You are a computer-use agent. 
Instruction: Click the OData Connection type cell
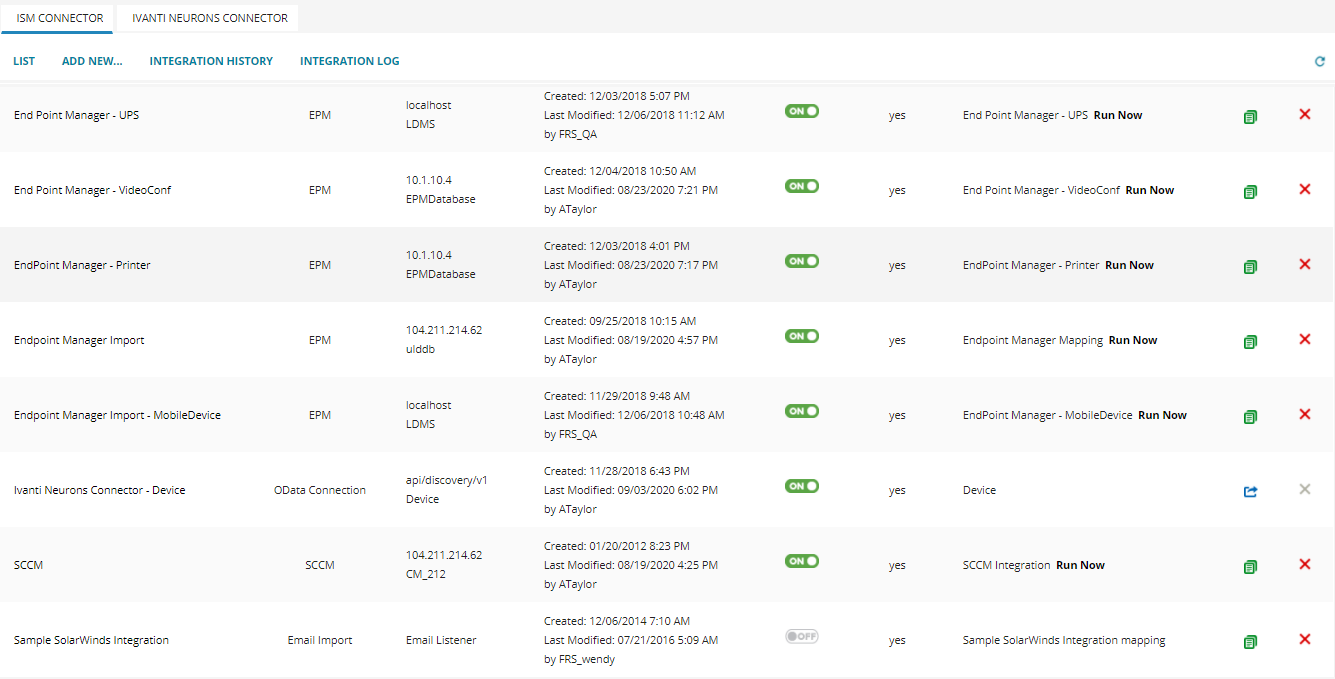point(320,490)
